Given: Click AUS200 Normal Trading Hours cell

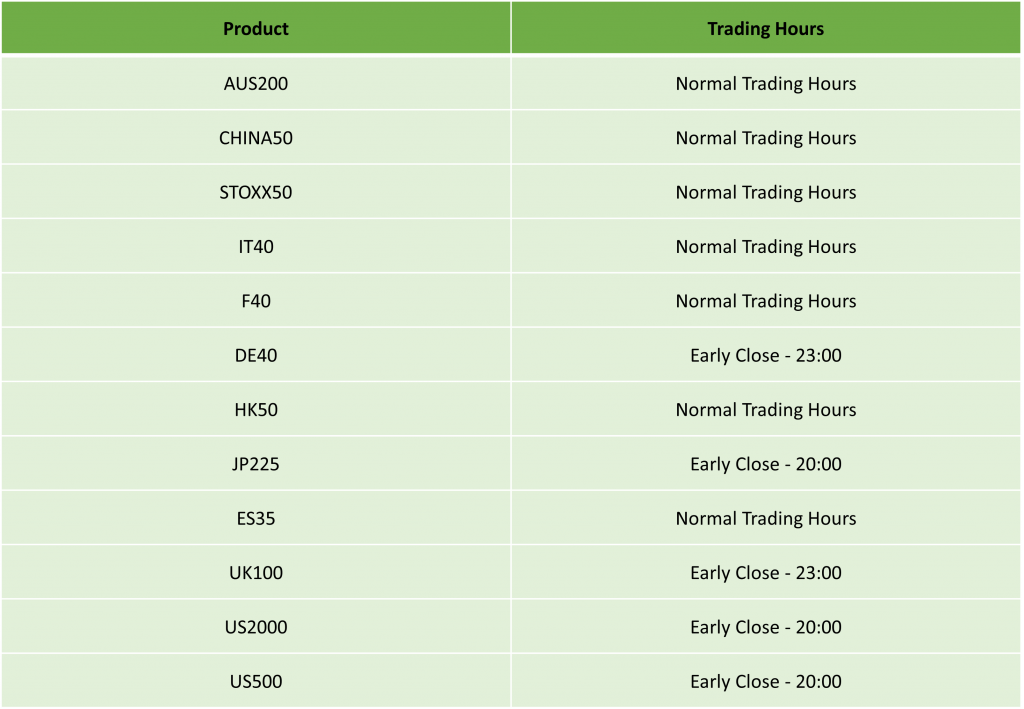Looking at the screenshot, I should (765, 84).
